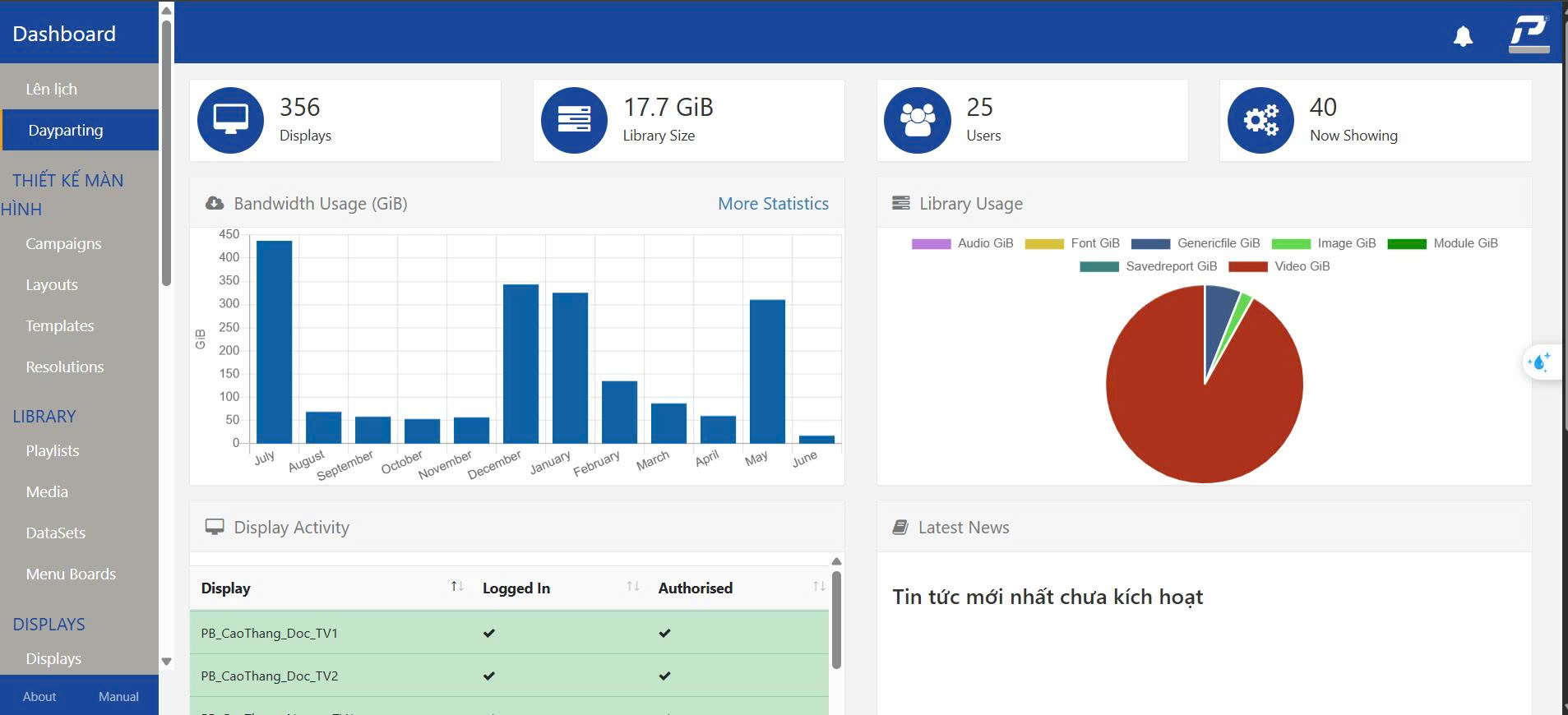
Task: Click Display Activity table scroll up arrow
Action: tap(836, 561)
